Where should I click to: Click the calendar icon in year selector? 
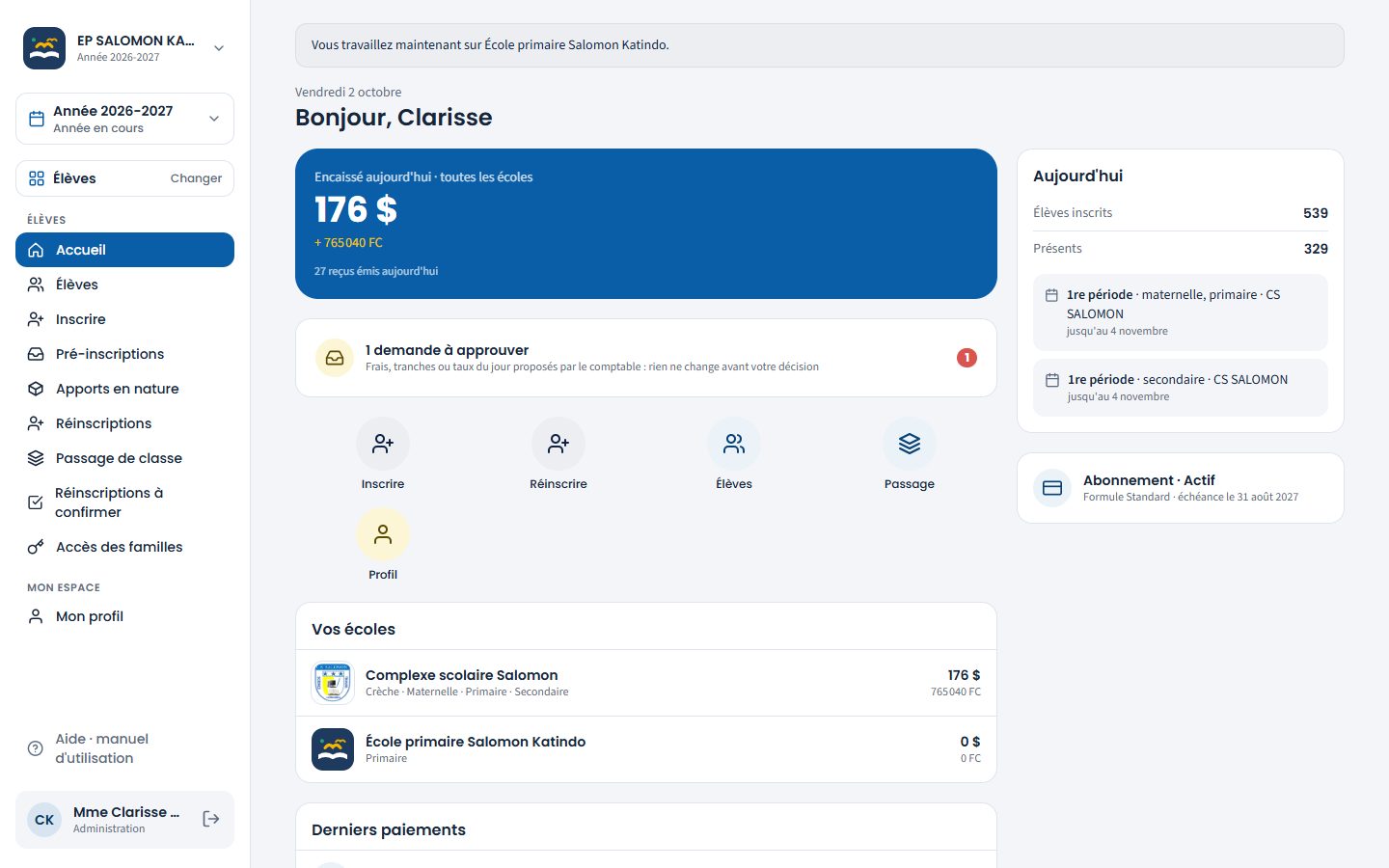37,119
